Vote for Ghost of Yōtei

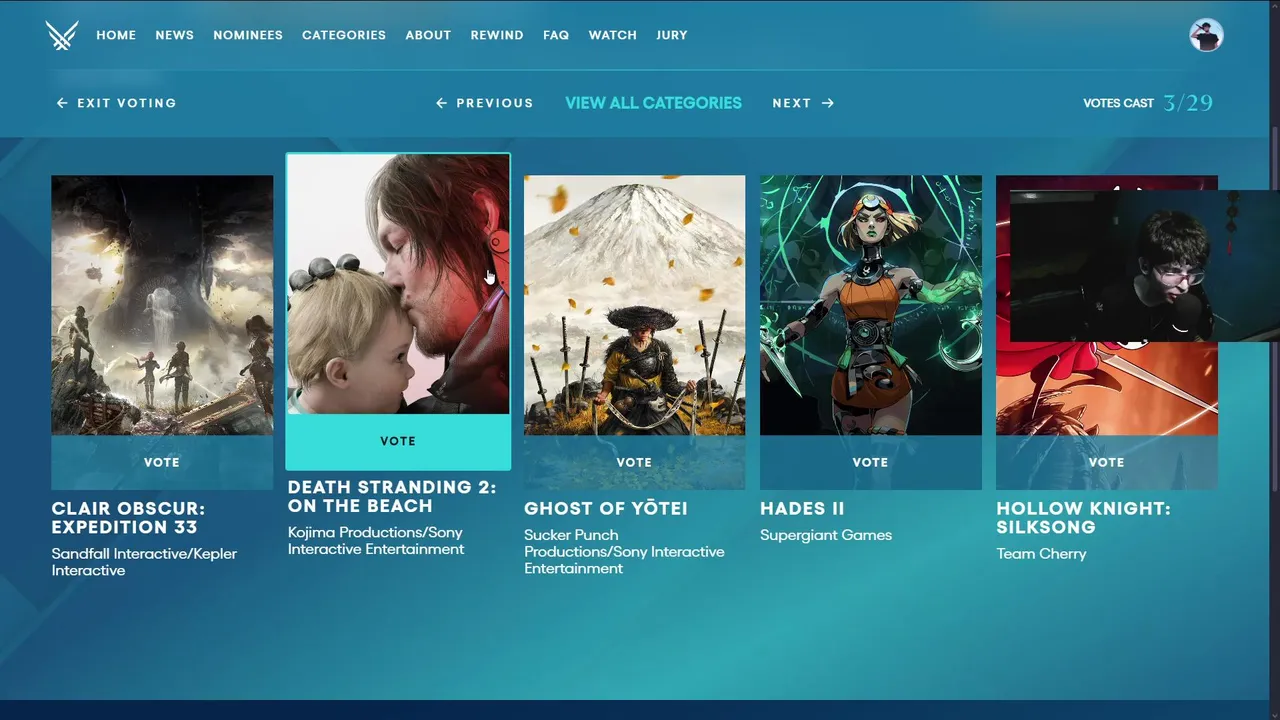coord(634,462)
